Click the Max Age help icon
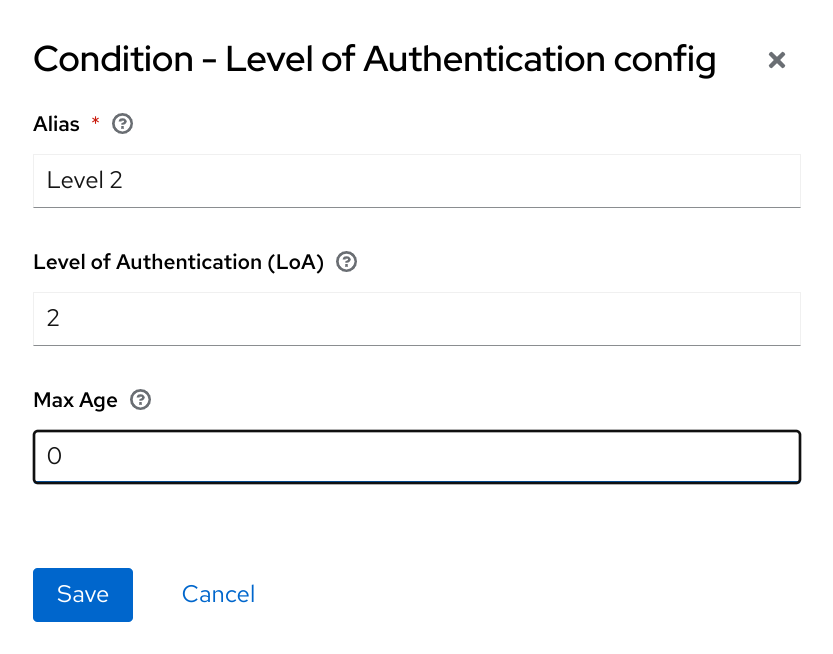 [x=141, y=400]
